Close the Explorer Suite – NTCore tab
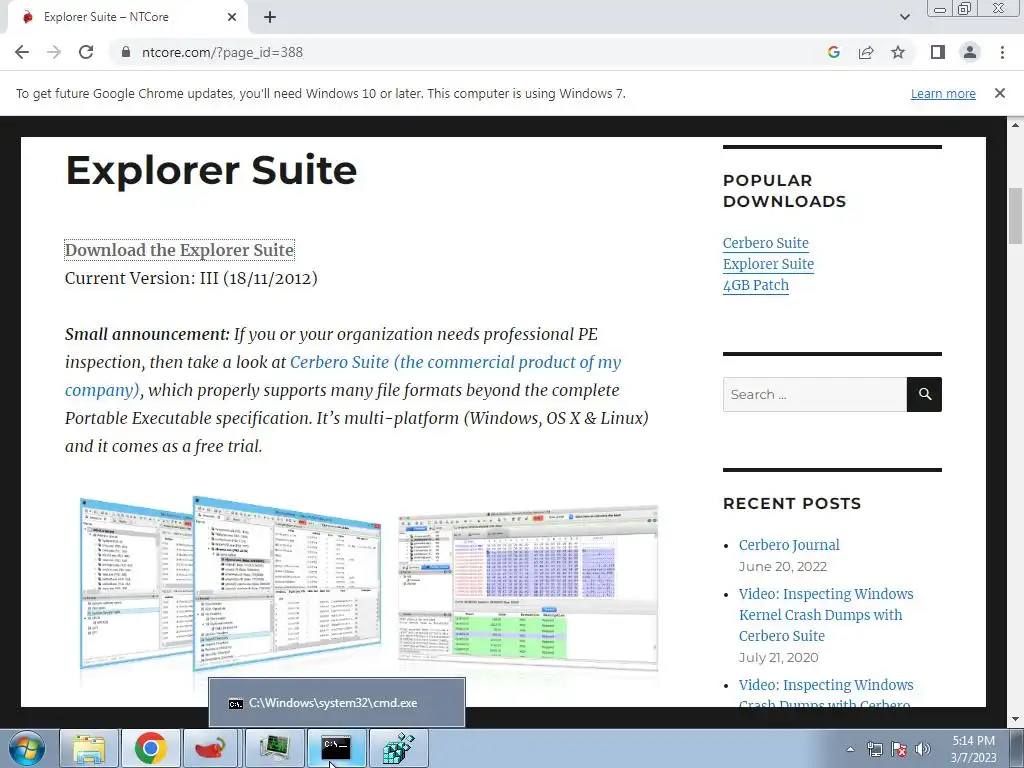1024x768 pixels. pos(232,17)
